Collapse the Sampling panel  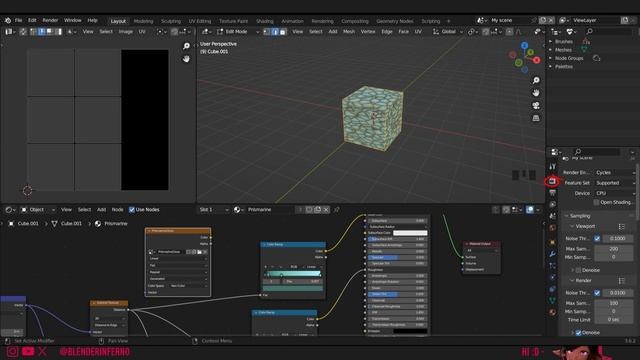click(x=580, y=216)
